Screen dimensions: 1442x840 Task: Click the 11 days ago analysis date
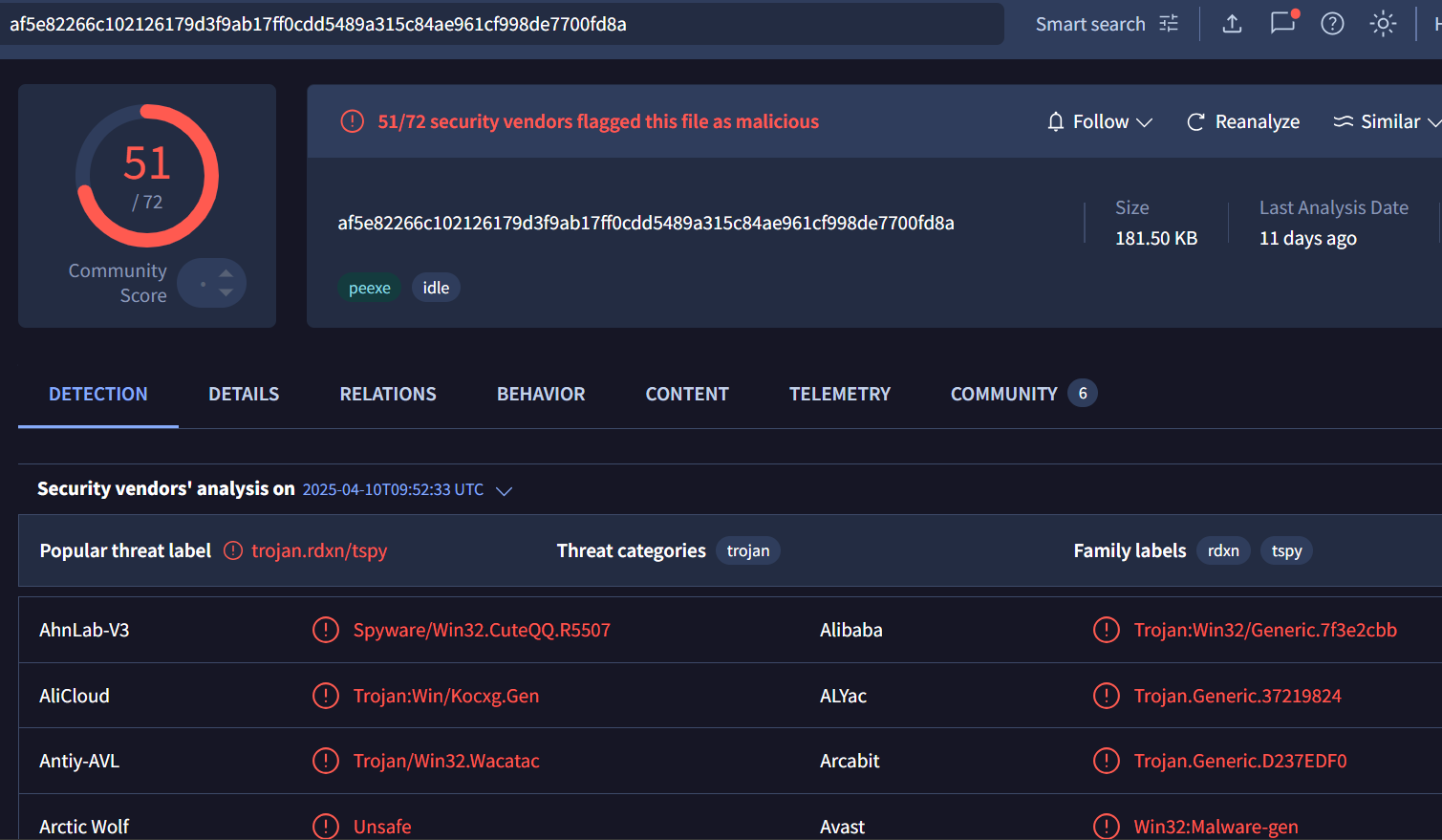[1308, 238]
